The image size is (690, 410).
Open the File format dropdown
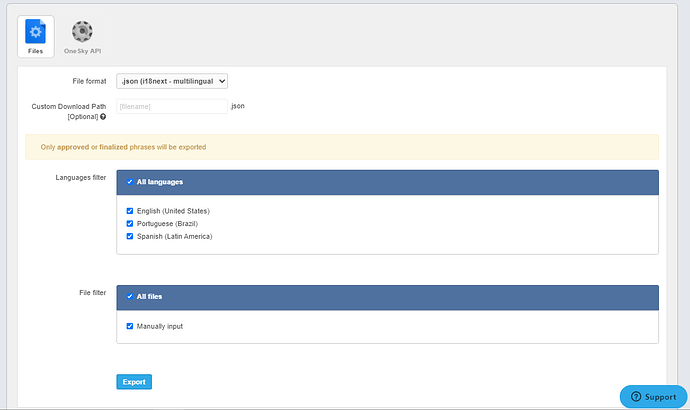[x=172, y=81]
